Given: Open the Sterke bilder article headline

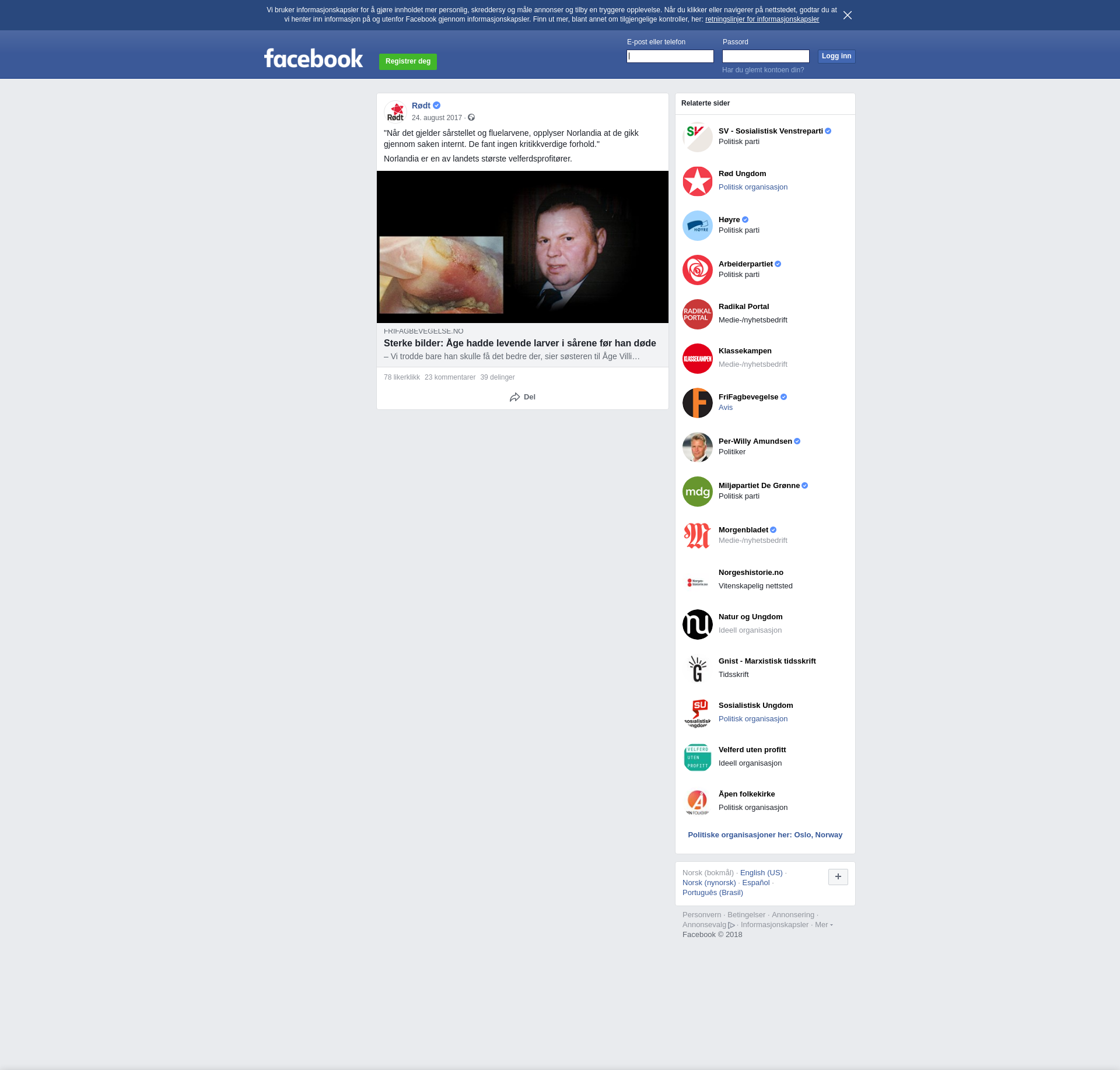Looking at the screenshot, I should (x=520, y=343).
